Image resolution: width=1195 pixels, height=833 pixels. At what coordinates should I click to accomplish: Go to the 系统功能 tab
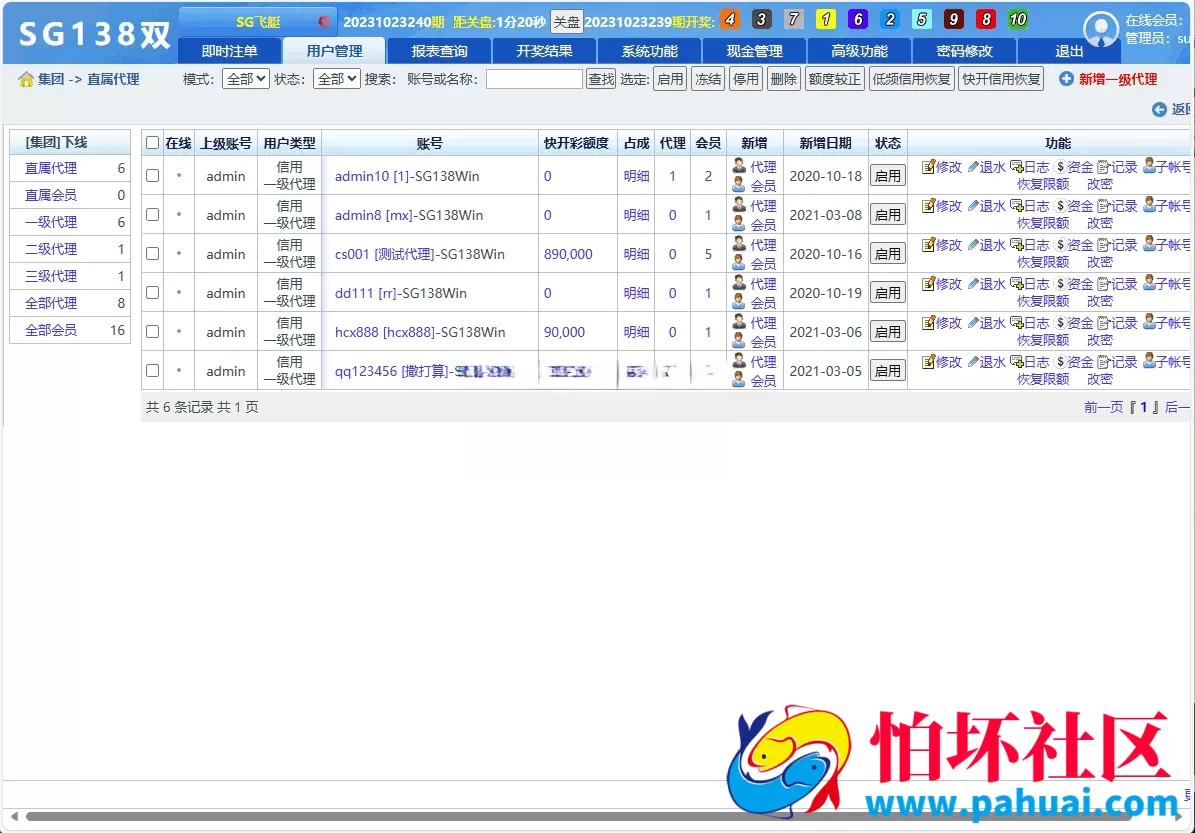pyautogui.click(x=649, y=51)
